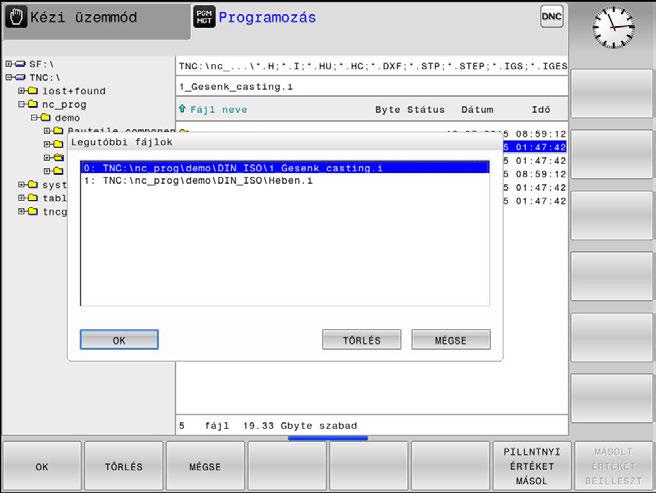This screenshot has height=493, width=656.
Task: Expand the lost+found folder node
Action: click(x=21, y=91)
